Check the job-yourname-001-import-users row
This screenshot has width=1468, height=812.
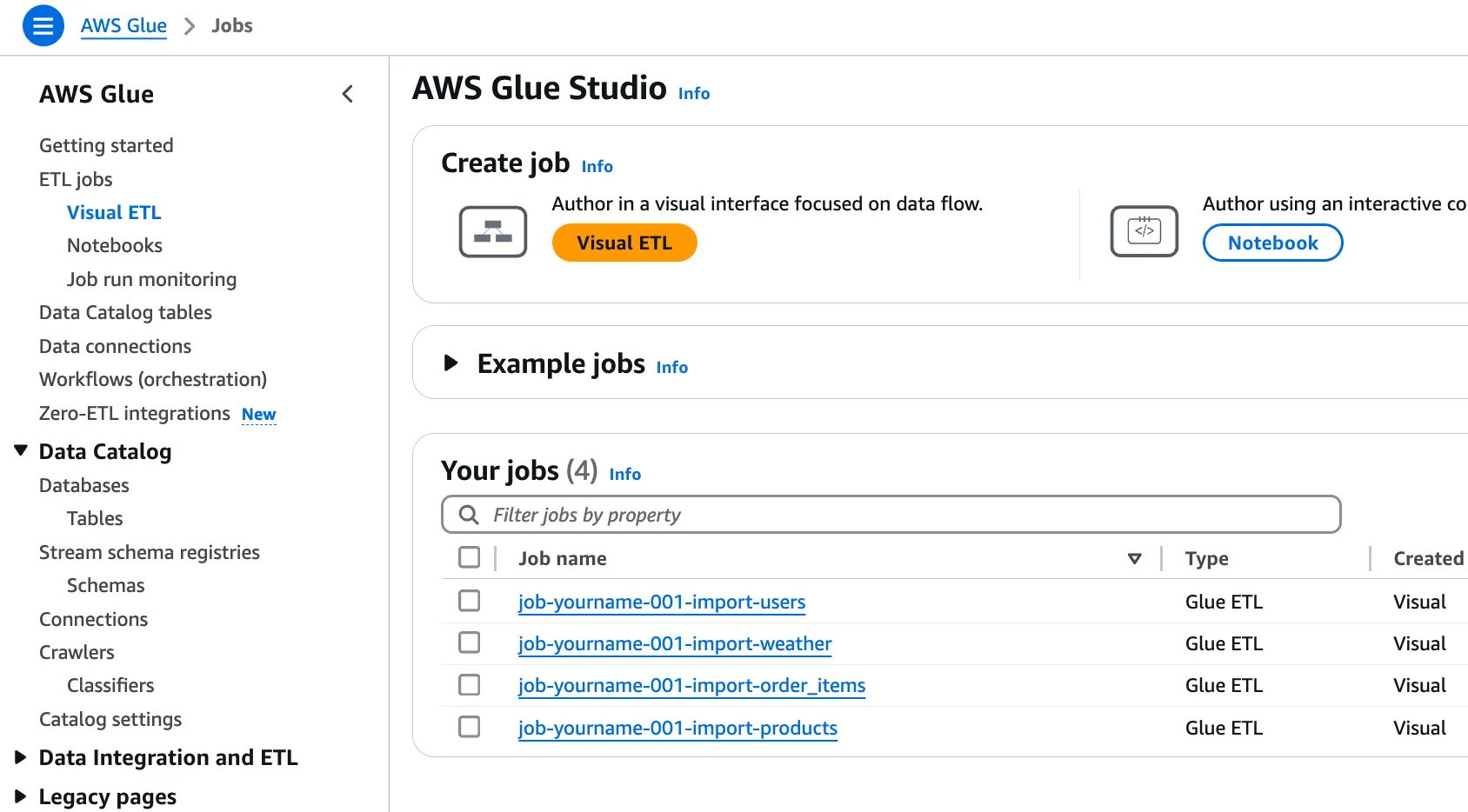[470, 601]
